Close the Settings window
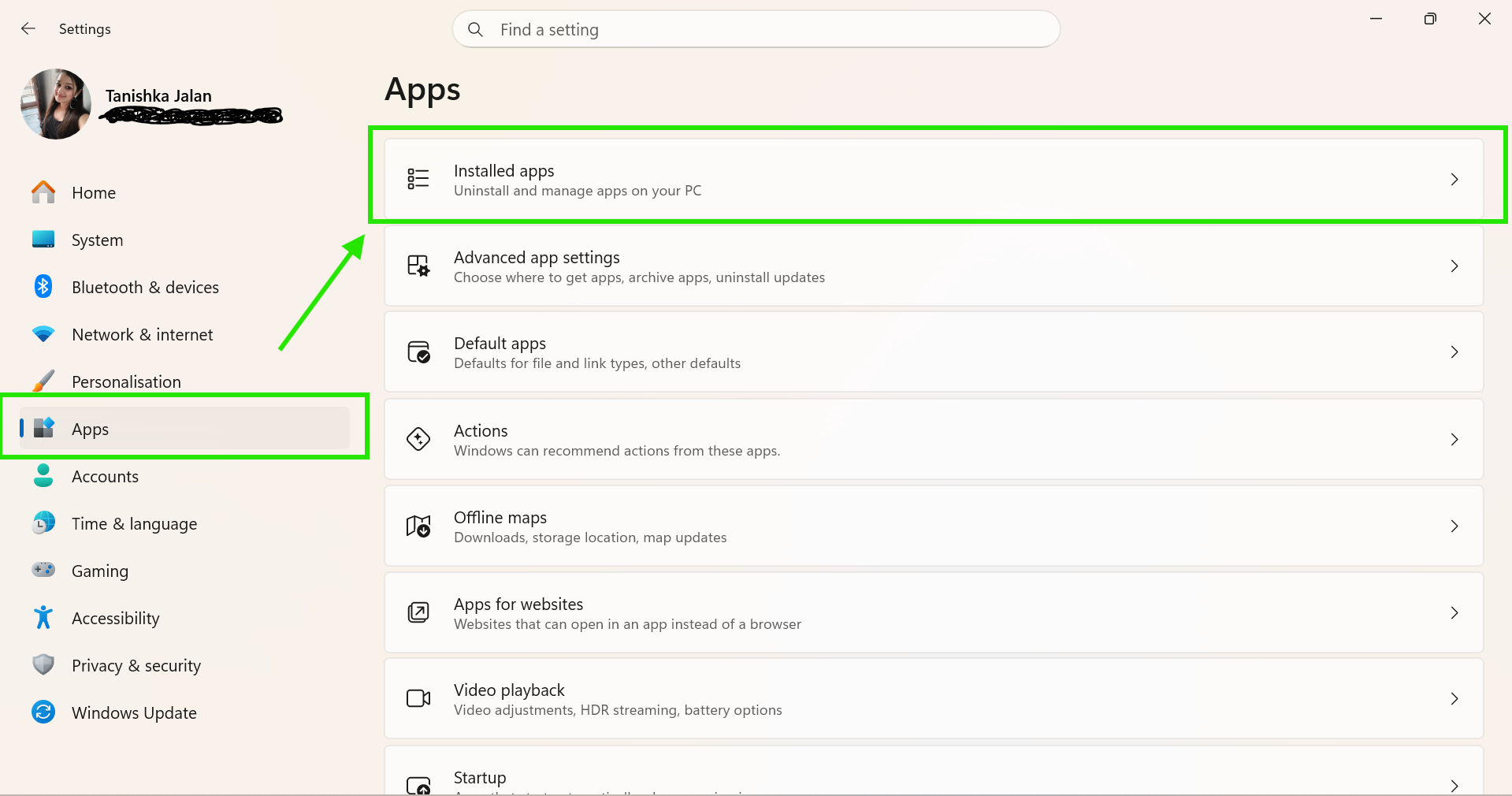The width and height of the screenshot is (1512, 796). click(1484, 18)
